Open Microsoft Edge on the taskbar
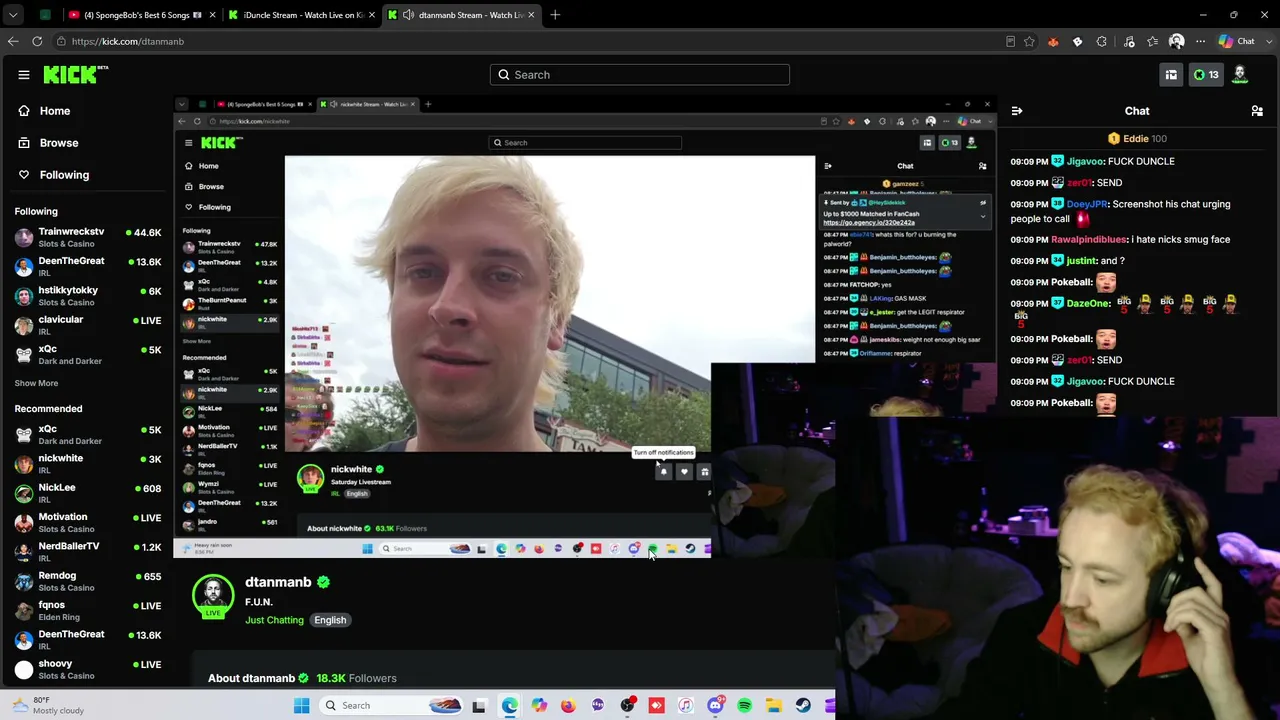Screen dimensions: 1280x720 (x=510, y=706)
